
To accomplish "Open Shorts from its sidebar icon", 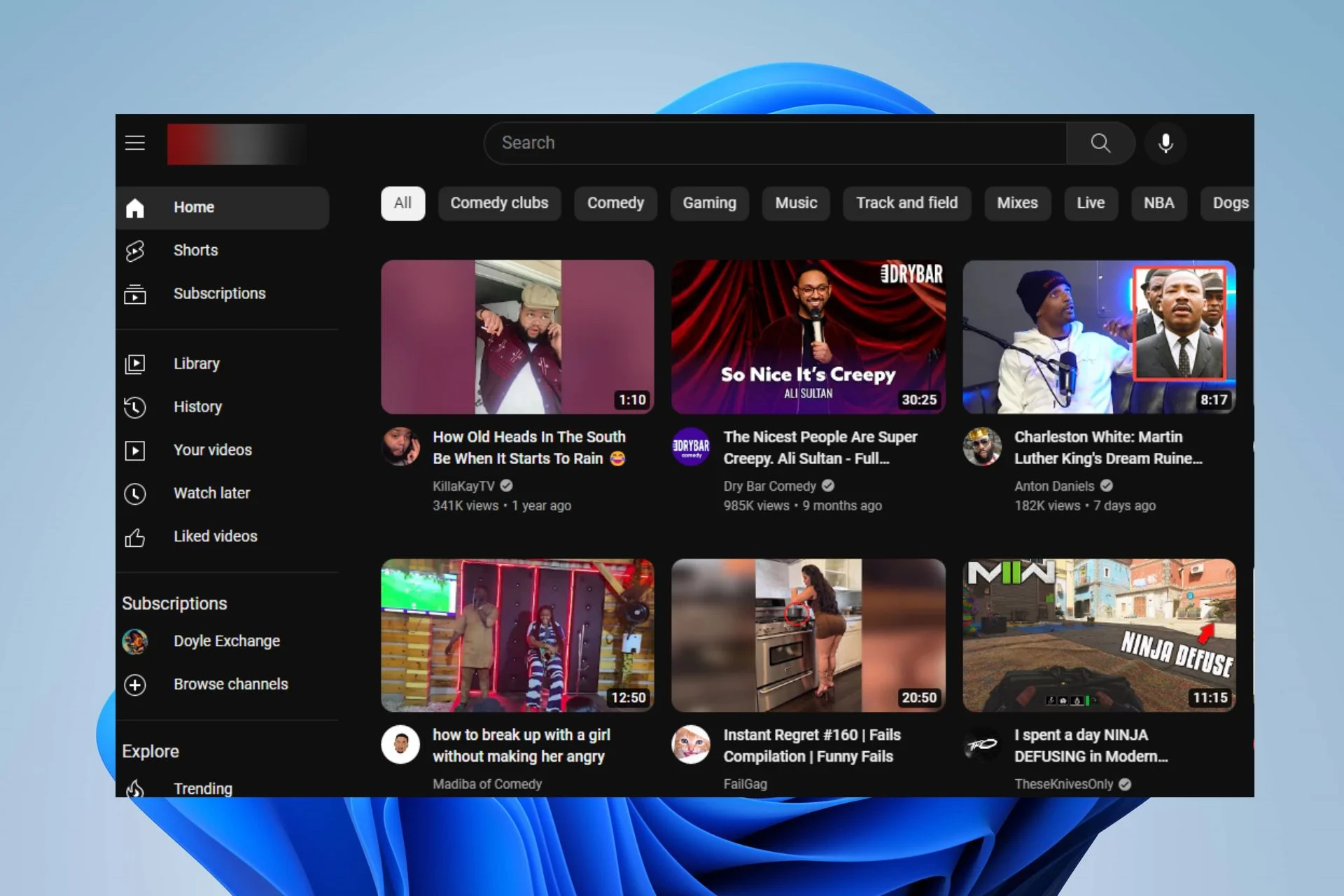I will tap(135, 251).
